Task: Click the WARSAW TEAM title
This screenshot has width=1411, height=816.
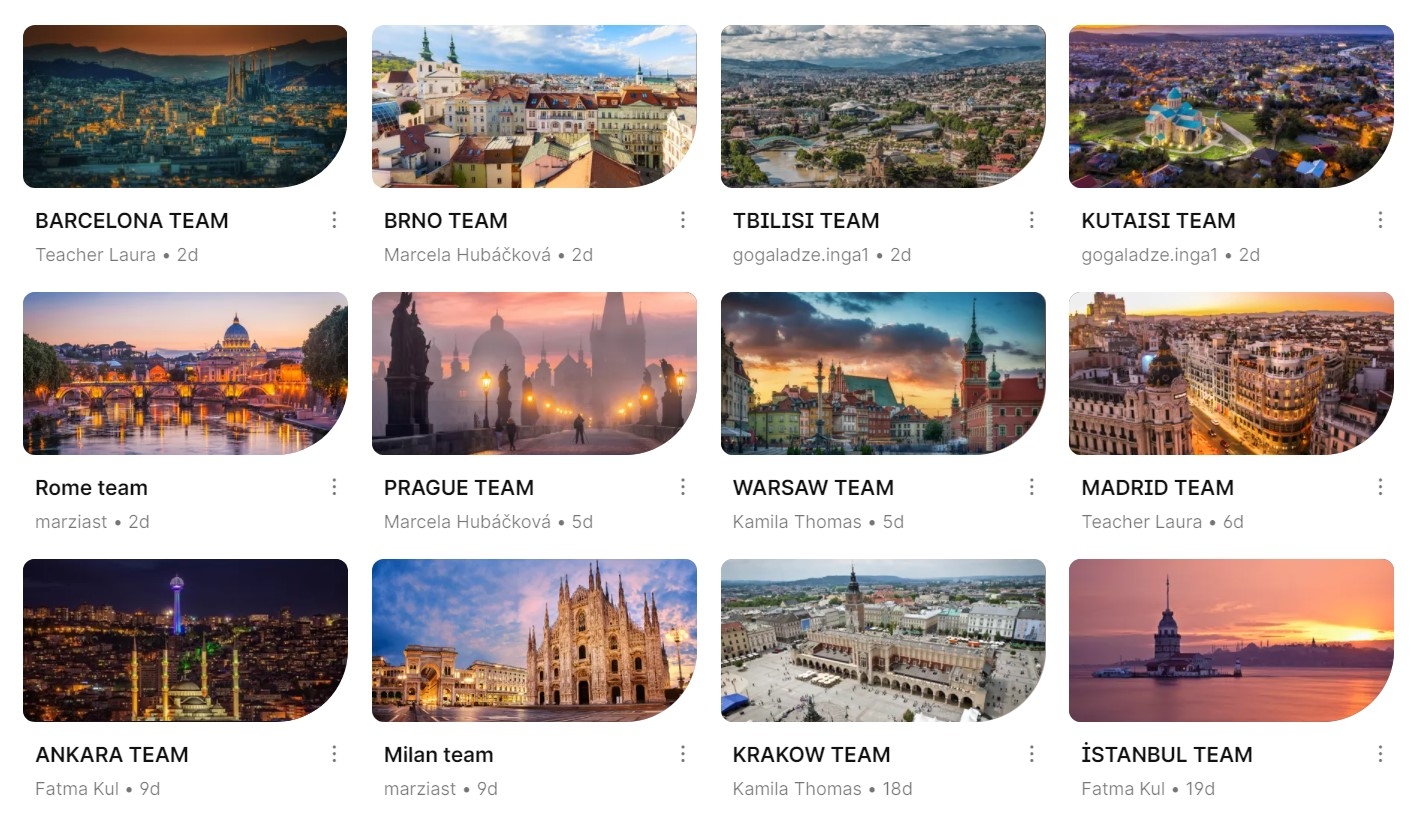Action: pos(813,488)
